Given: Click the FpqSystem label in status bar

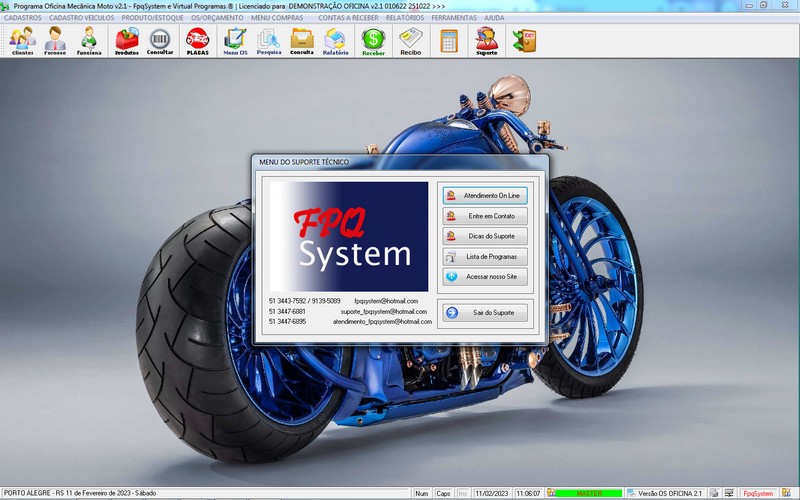Looking at the screenshot, I should tap(758, 493).
